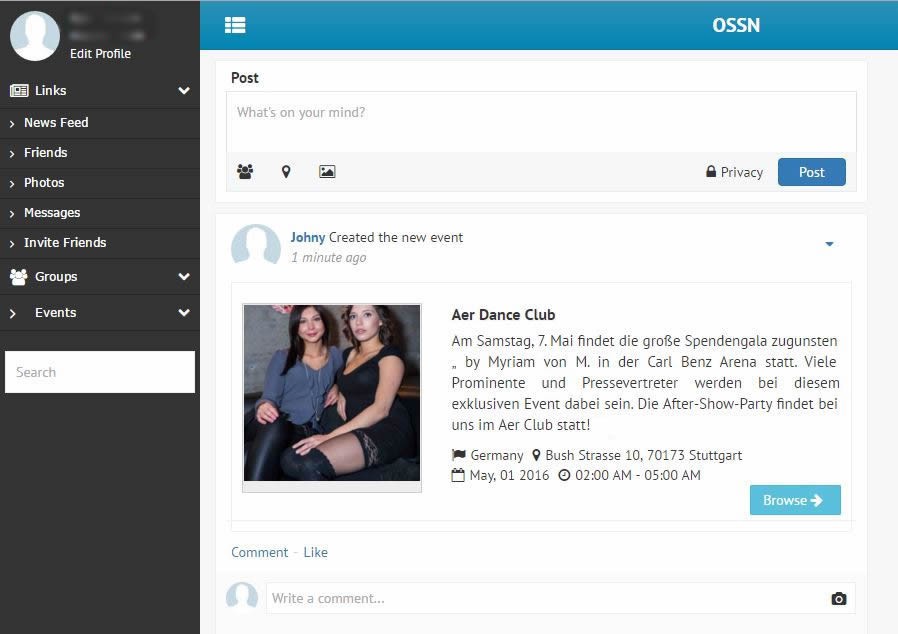898x634 pixels.
Task: Open the Events sidebar item
Action: (x=56, y=313)
